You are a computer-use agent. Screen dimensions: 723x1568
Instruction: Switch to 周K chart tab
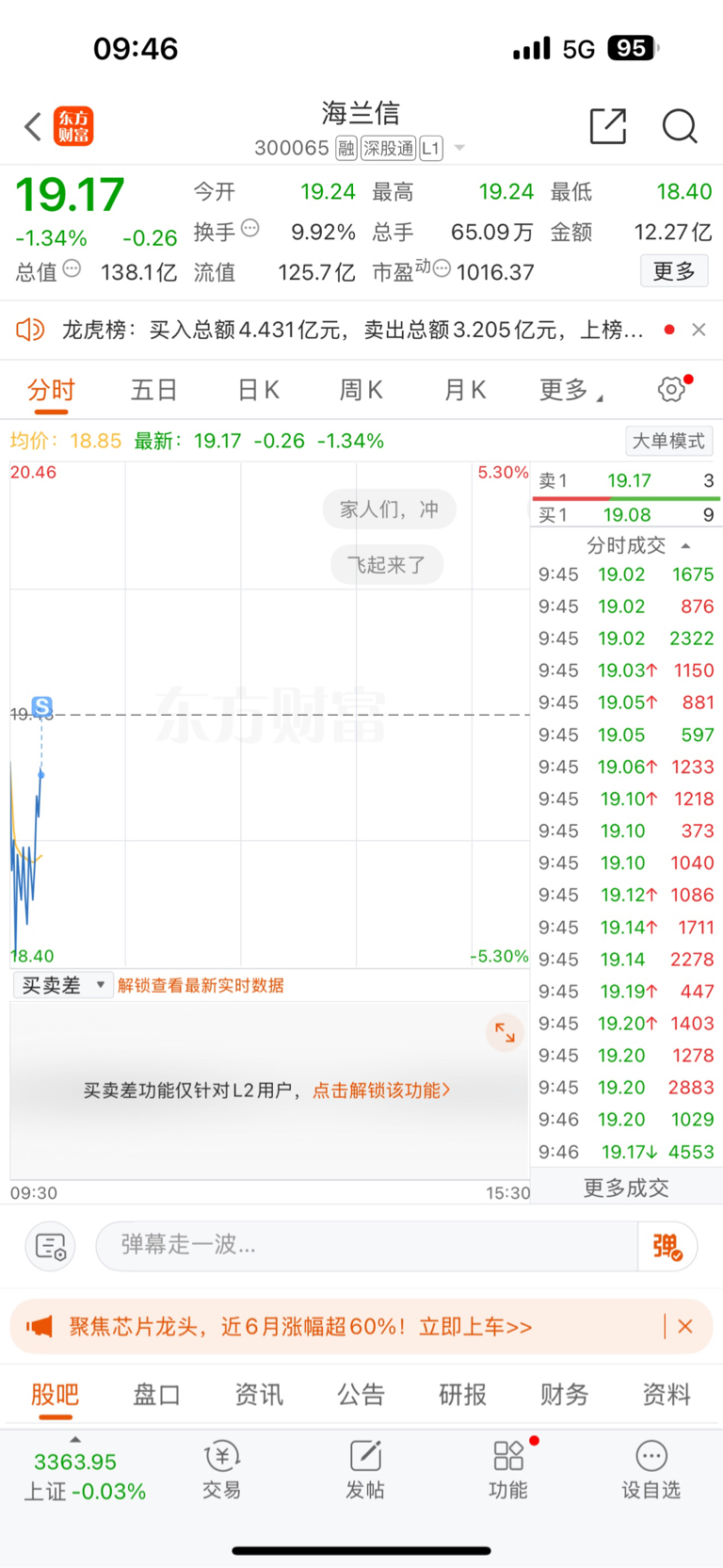click(361, 390)
